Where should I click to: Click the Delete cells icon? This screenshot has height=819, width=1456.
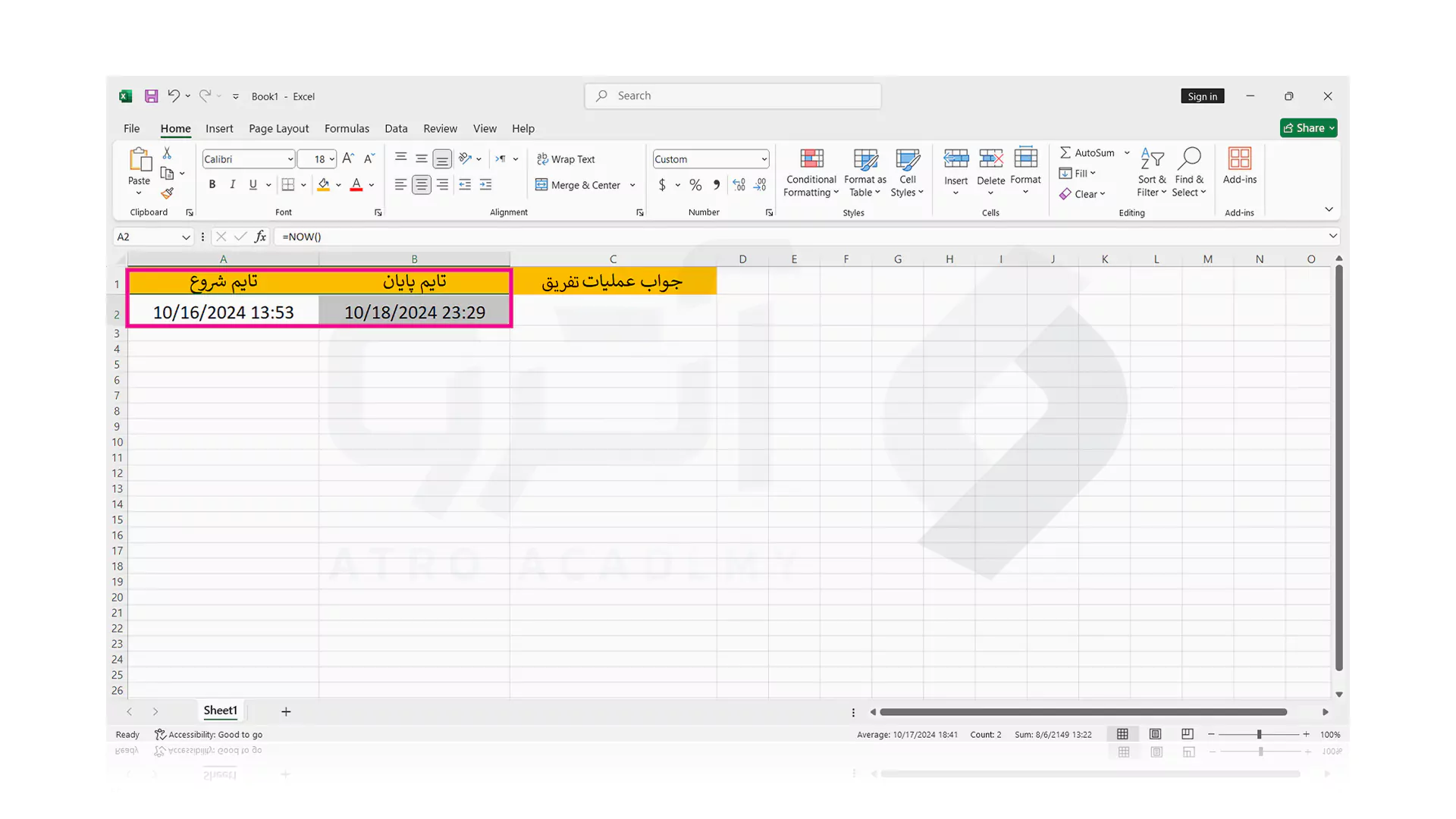click(990, 158)
